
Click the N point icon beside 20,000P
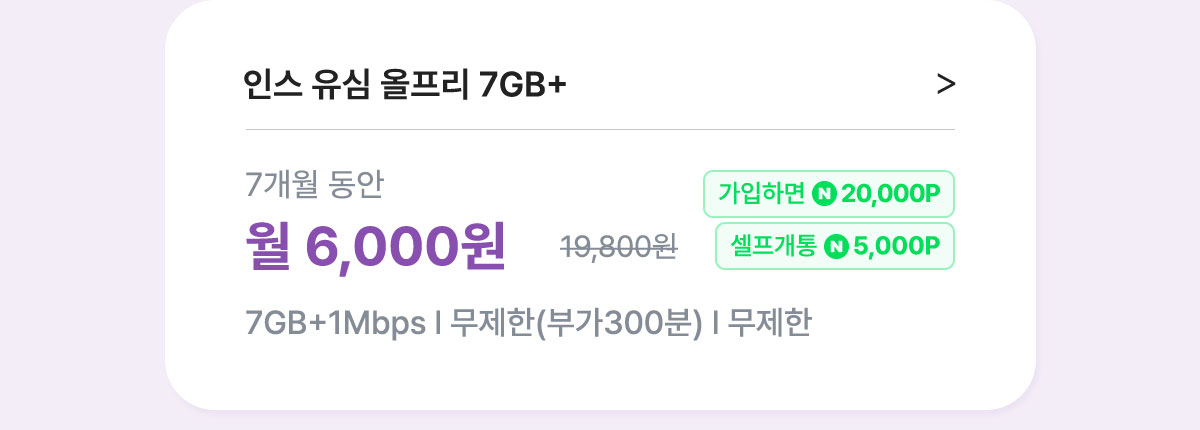[x=825, y=194]
